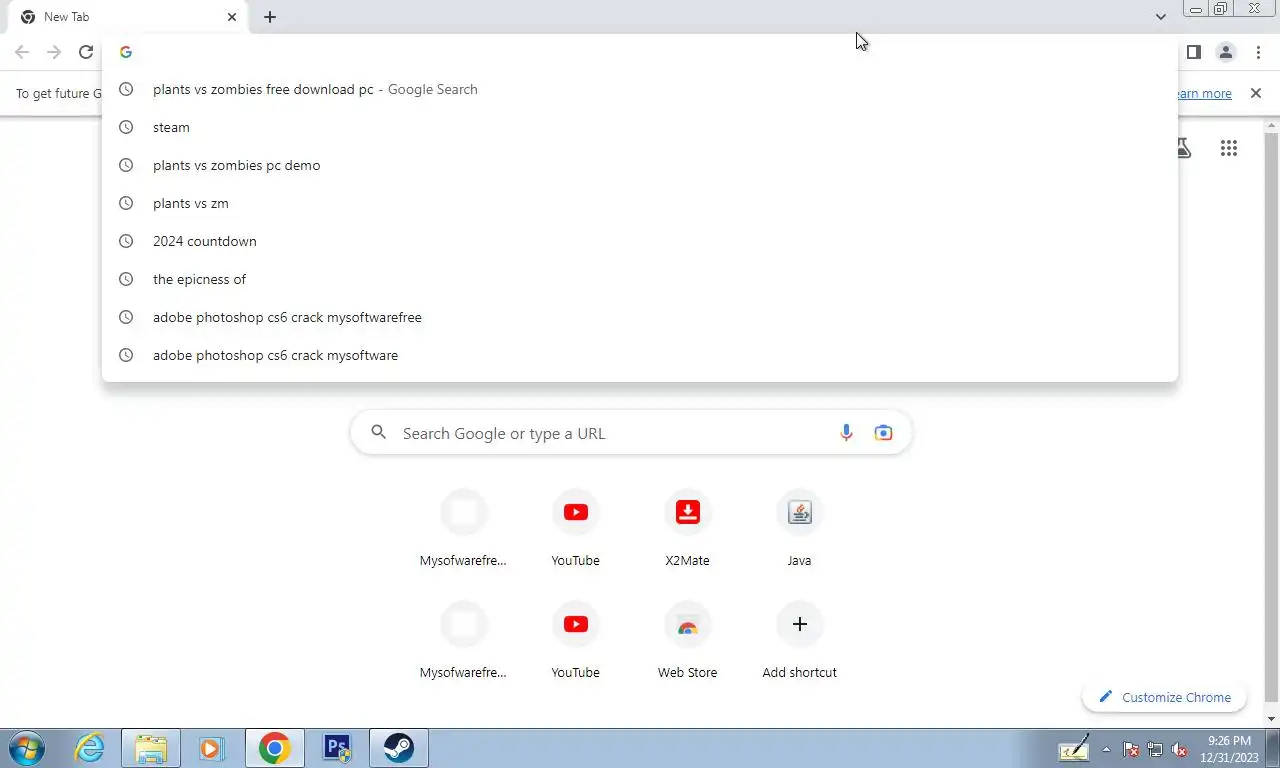Open Windows Explorer from the taskbar

coord(151,748)
